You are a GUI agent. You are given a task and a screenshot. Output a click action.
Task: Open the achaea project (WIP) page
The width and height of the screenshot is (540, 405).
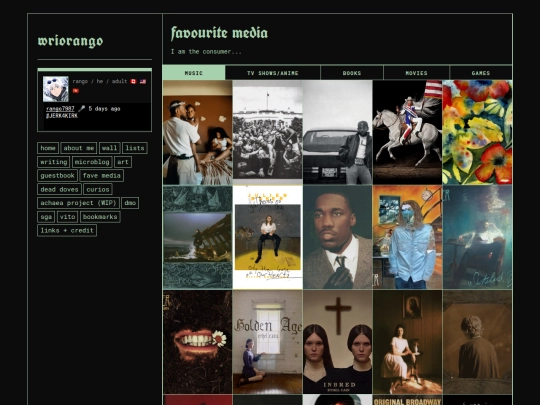click(x=79, y=203)
